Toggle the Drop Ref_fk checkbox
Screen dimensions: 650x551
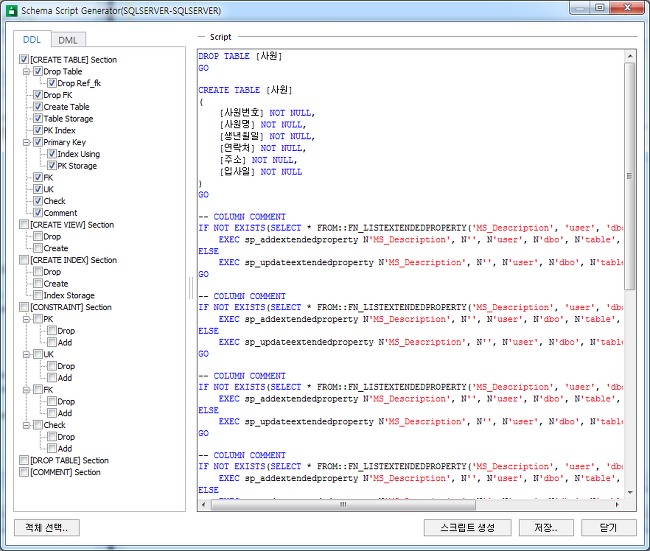click(52, 83)
